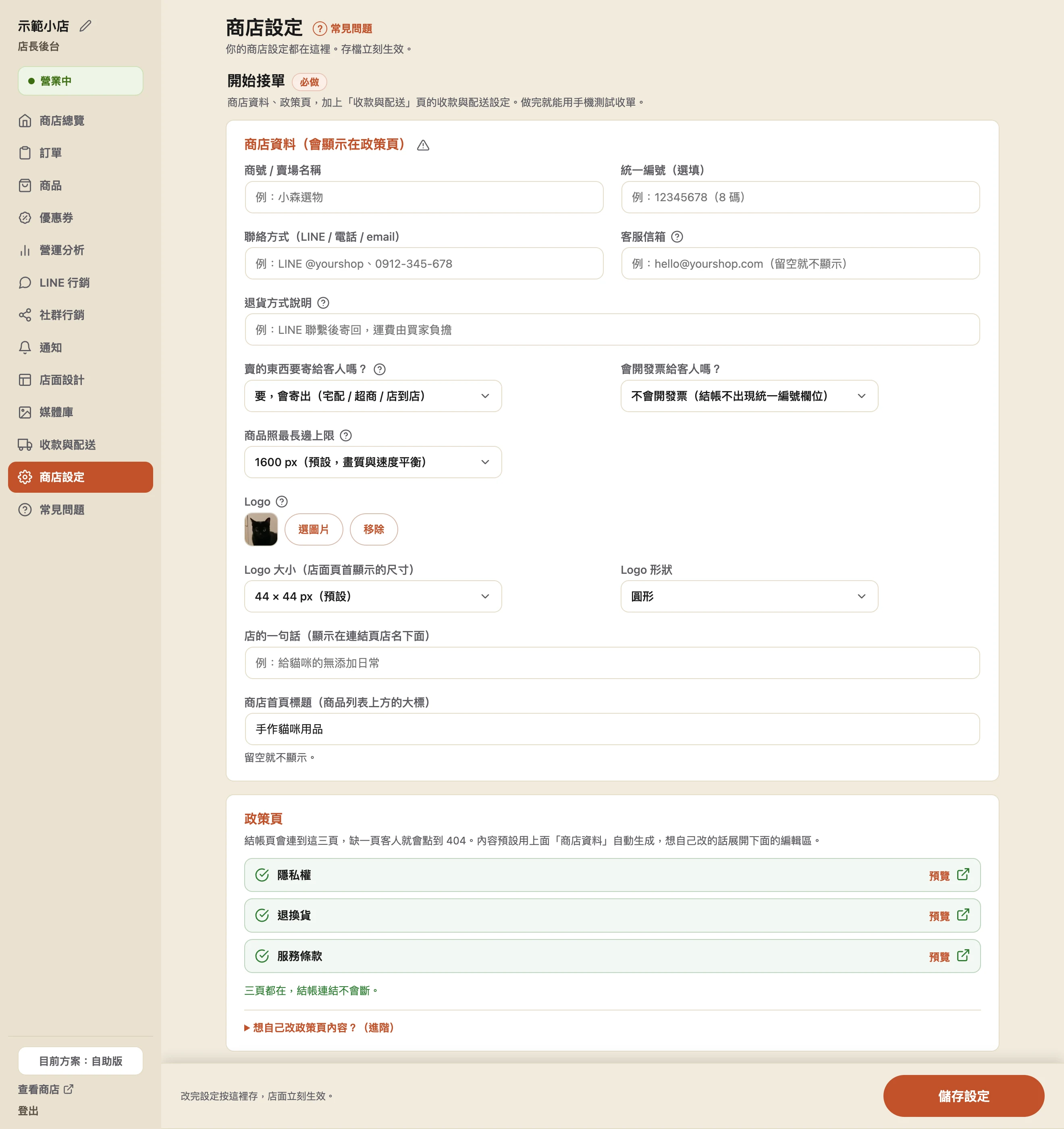Click the 移除 logo button

pyautogui.click(x=374, y=529)
